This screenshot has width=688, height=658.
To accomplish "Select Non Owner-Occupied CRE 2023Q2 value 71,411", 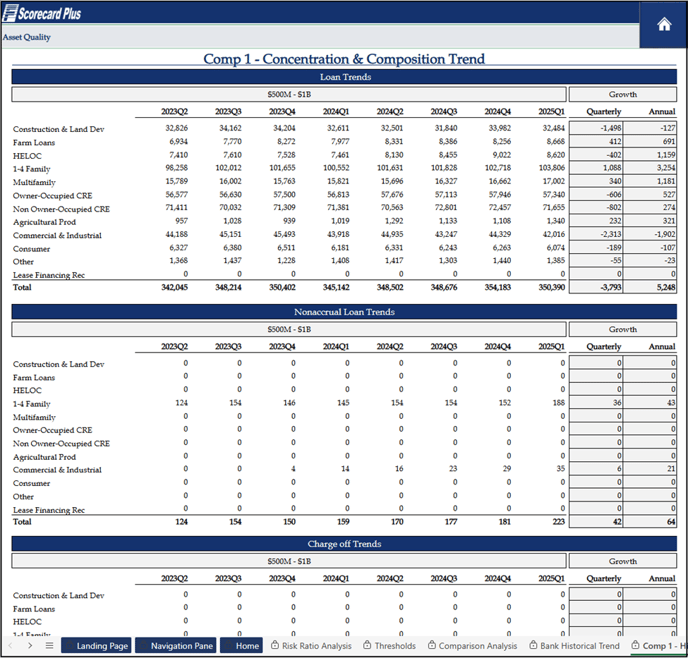I will click(176, 207).
